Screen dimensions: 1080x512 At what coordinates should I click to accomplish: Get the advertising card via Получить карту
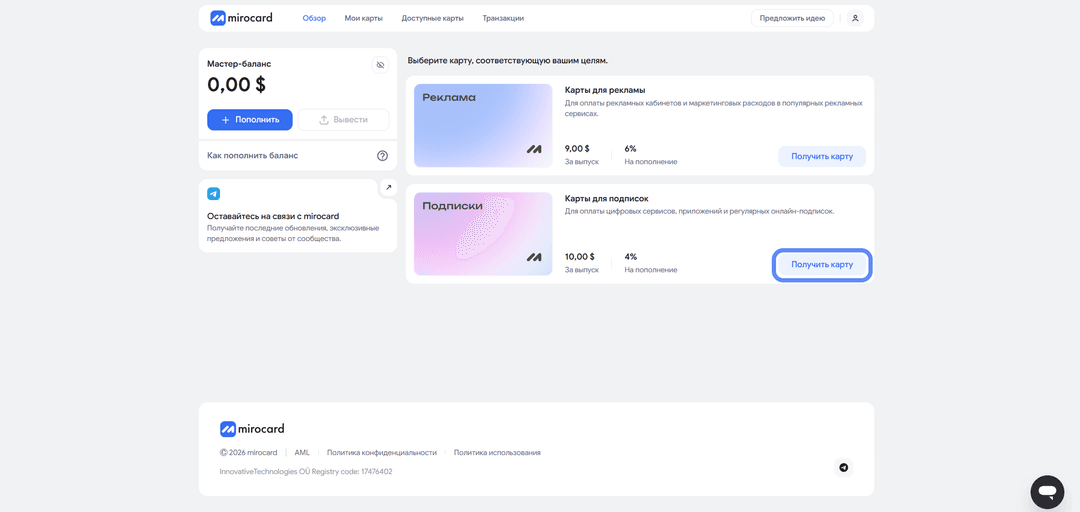coord(822,156)
